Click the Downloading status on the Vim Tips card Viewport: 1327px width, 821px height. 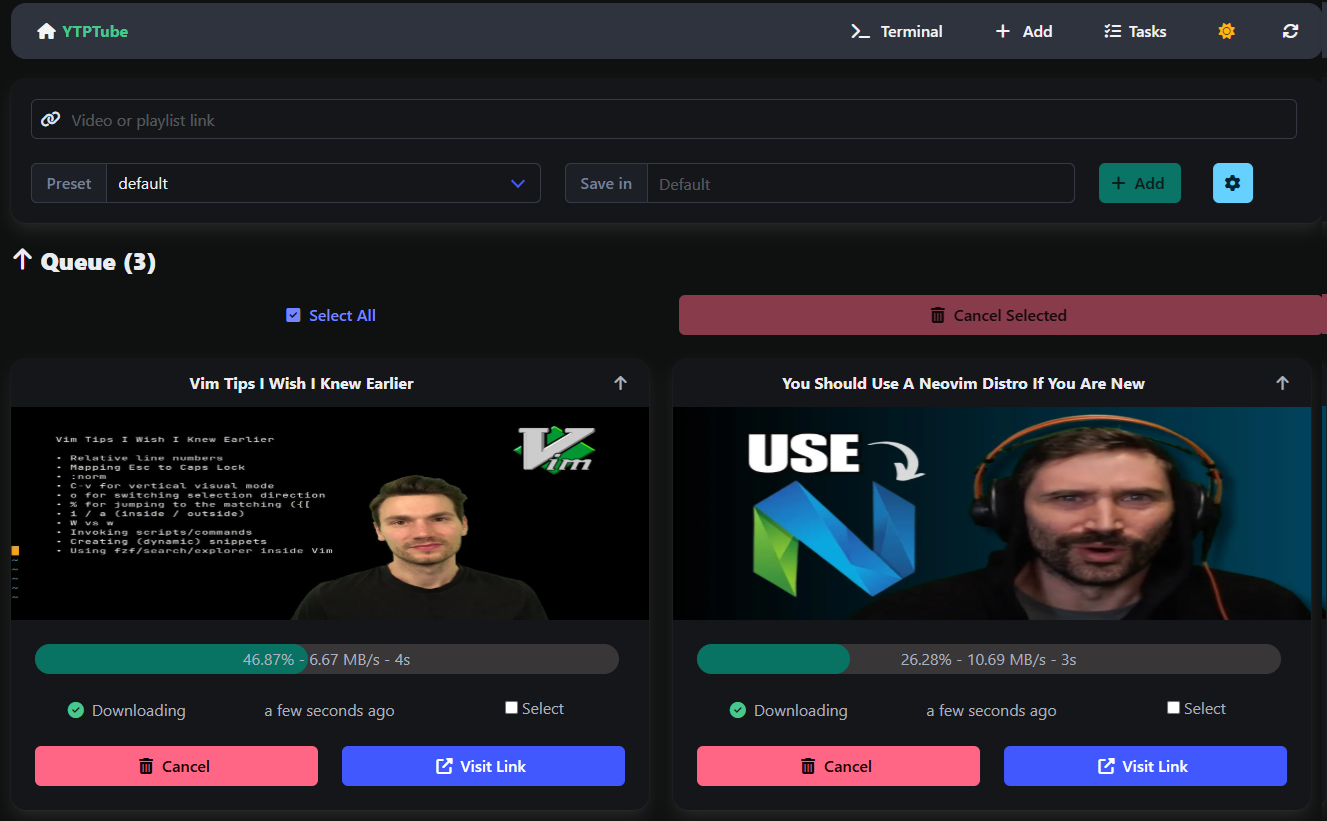click(x=127, y=710)
